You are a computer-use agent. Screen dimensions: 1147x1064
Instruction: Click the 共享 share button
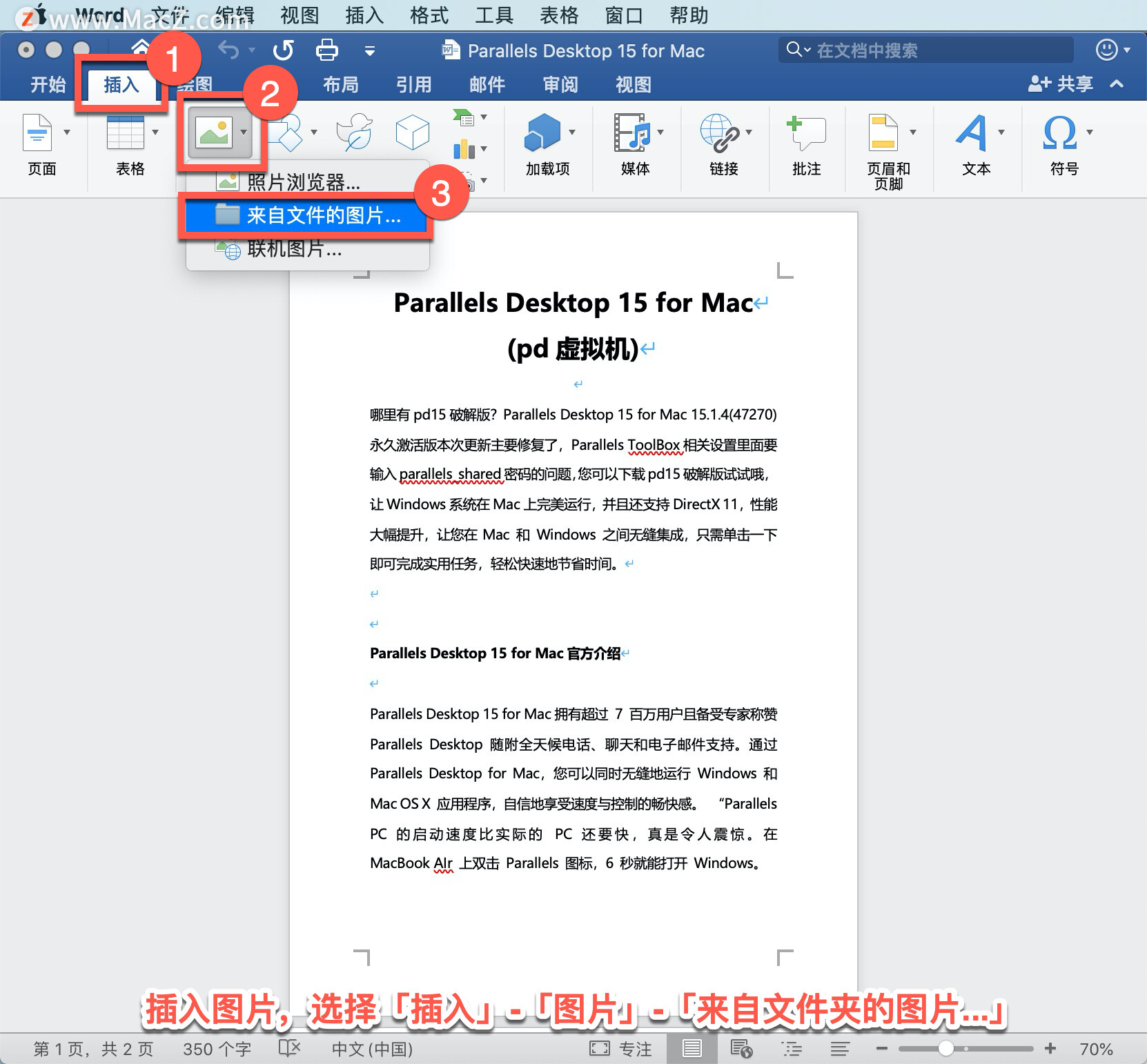(1061, 84)
